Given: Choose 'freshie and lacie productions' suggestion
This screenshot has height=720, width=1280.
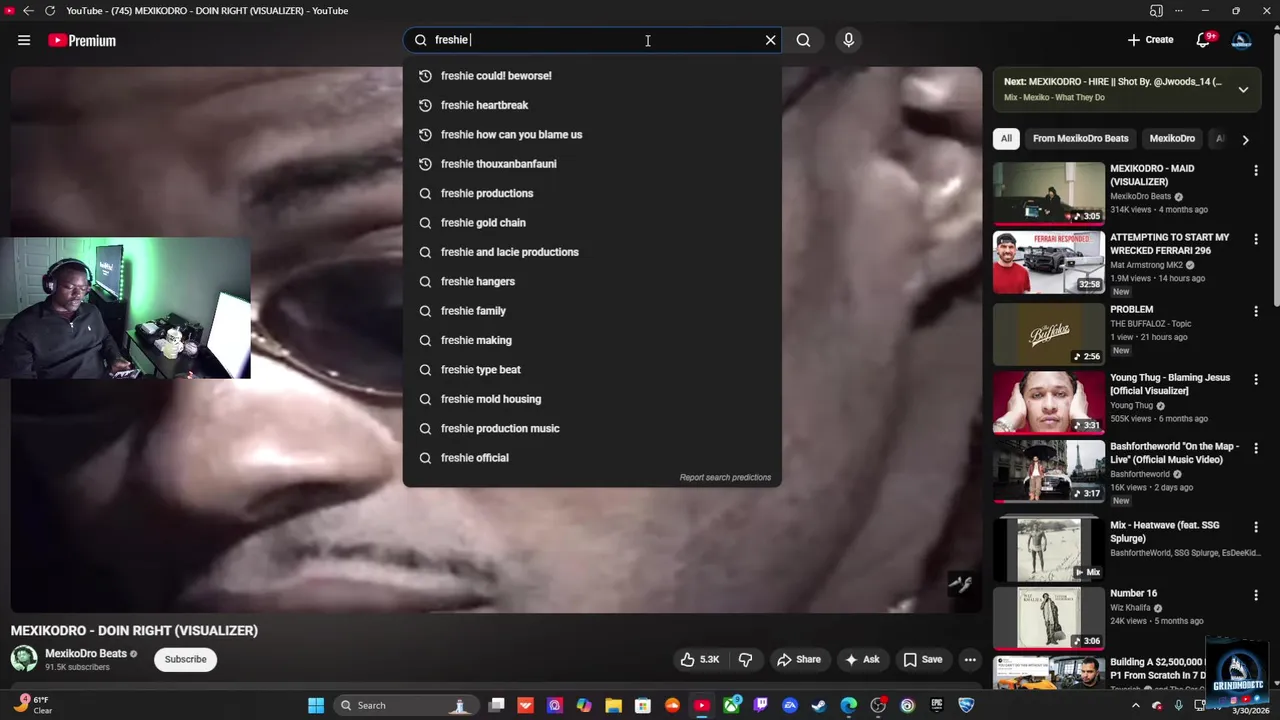Looking at the screenshot, I should click(592, 252).
